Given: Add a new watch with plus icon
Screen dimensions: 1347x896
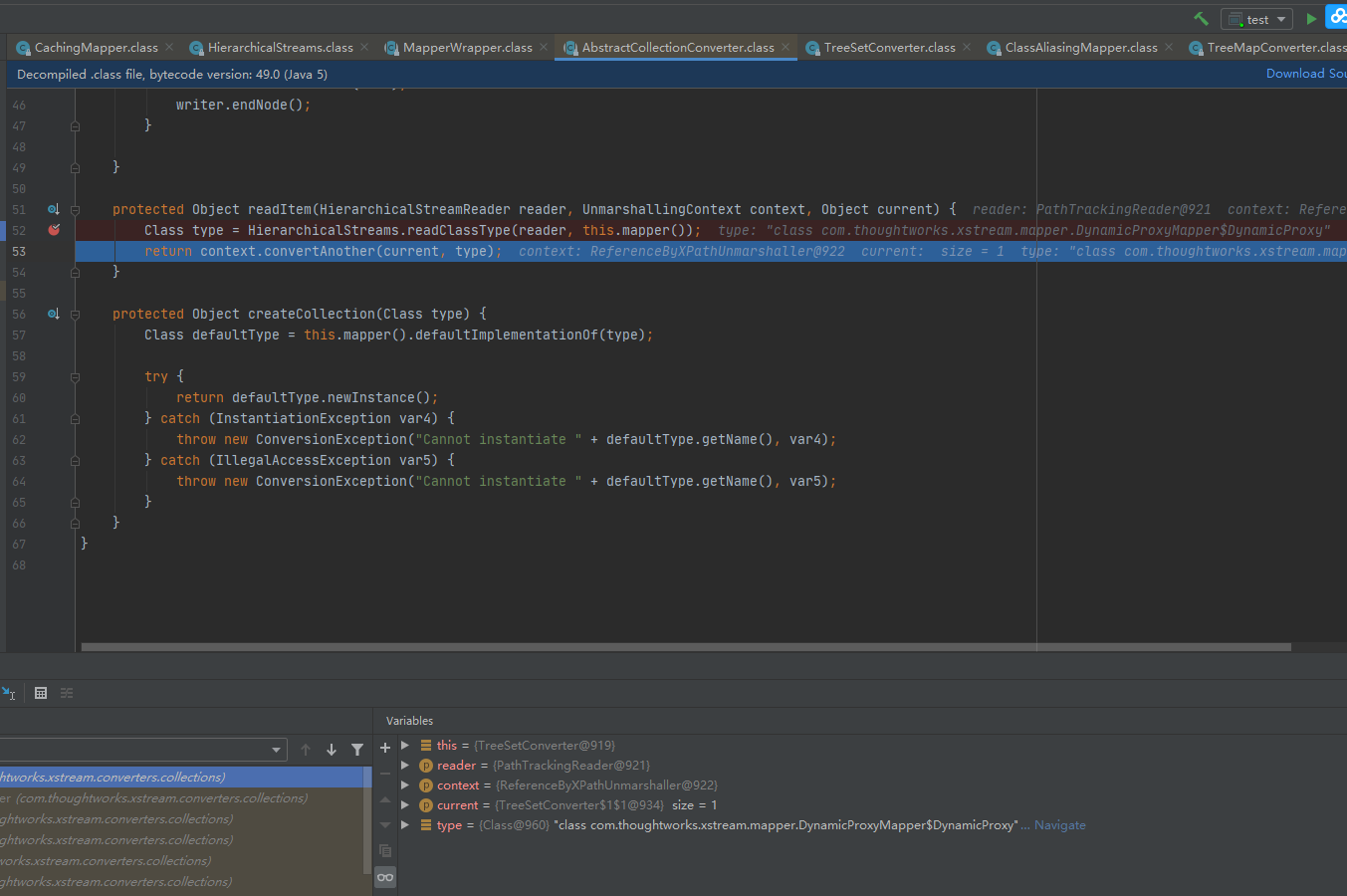Looking at the screenshot, I should point(385,748).
